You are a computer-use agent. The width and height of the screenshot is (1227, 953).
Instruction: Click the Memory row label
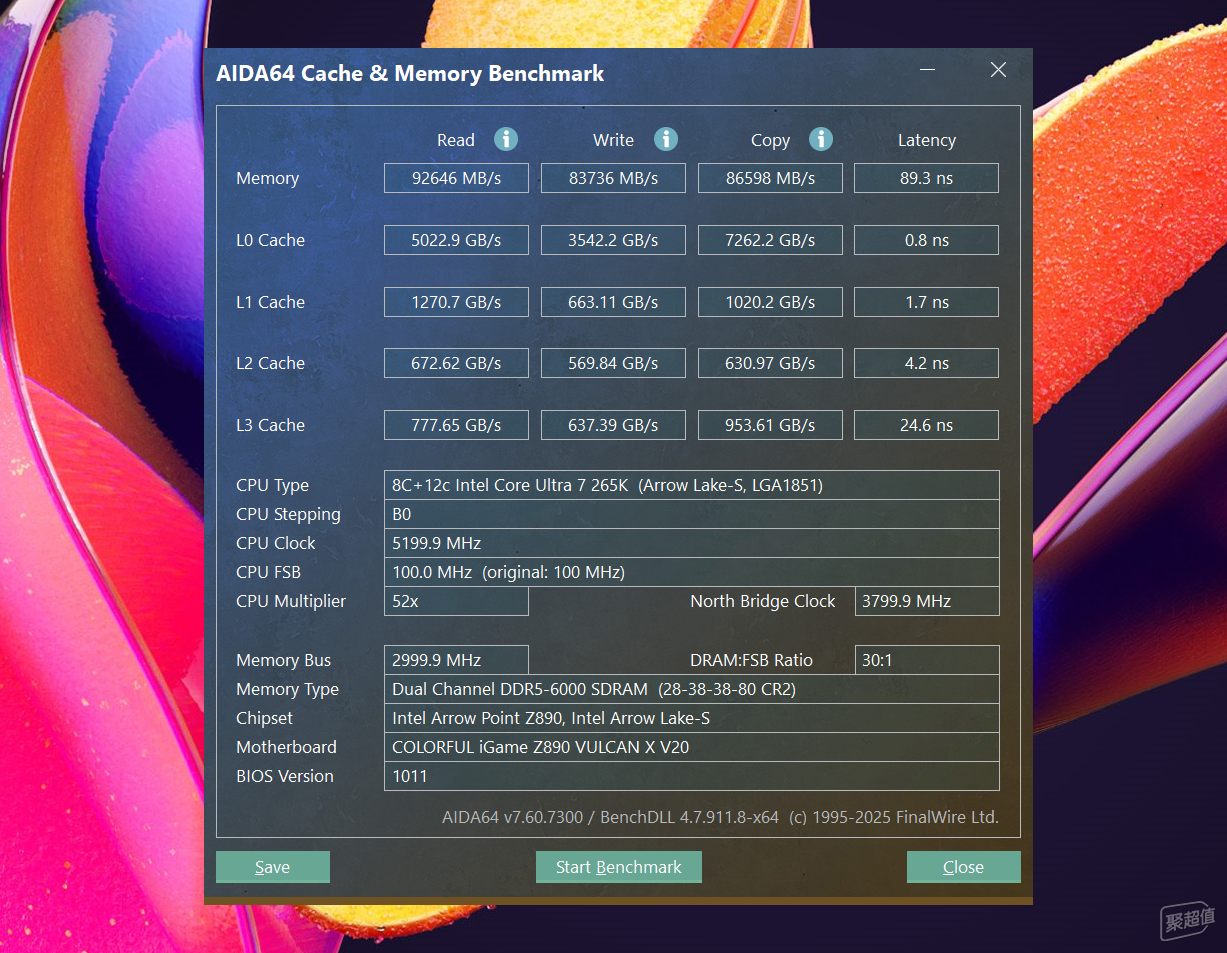267,178
